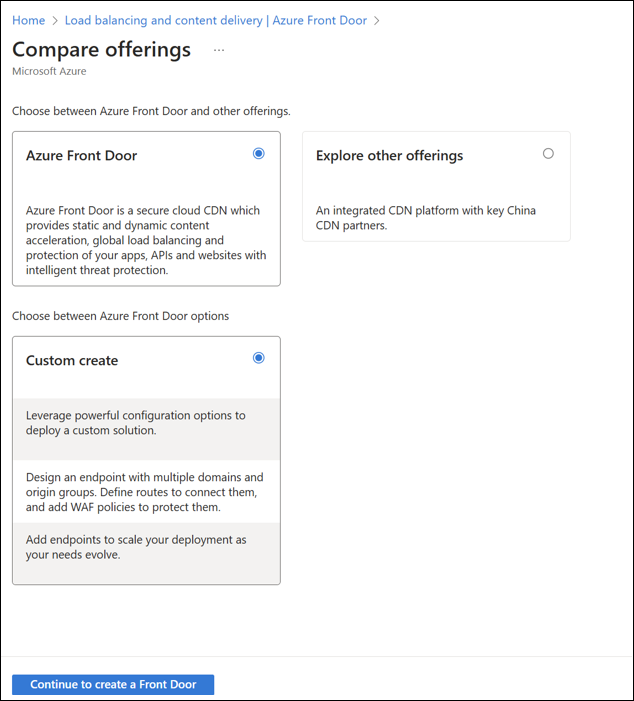
Task: Click the Design an endpoint description row
Action: [x=146, y=492]
